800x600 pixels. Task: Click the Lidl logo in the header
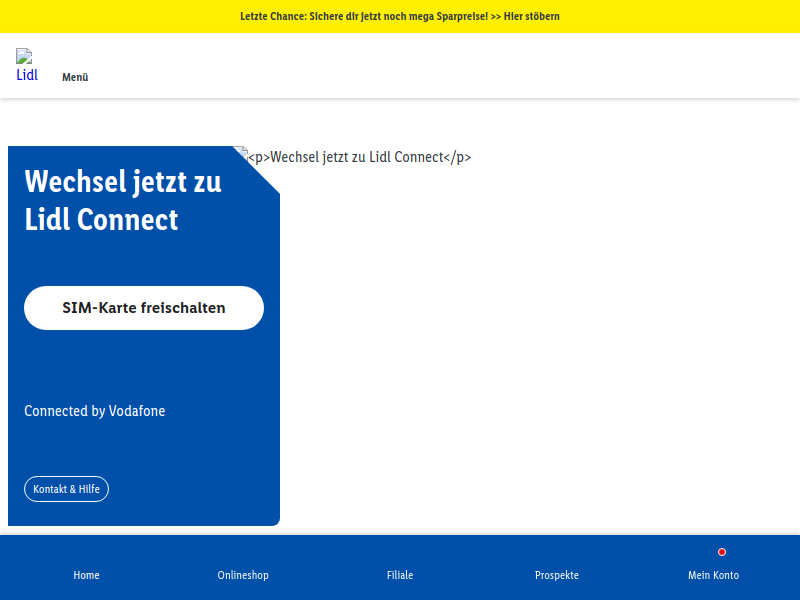27,65
